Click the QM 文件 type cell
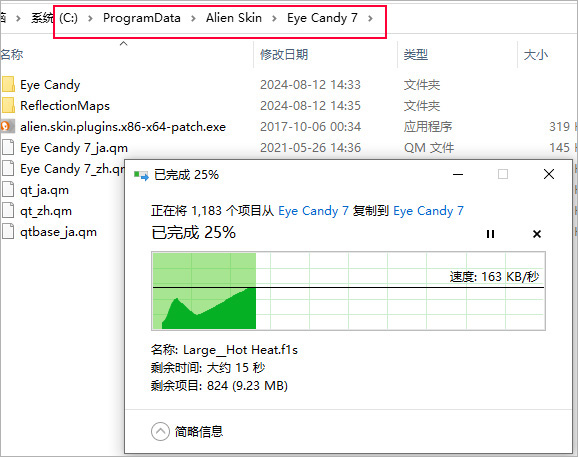The image size is (578, 457). [429, 148]
